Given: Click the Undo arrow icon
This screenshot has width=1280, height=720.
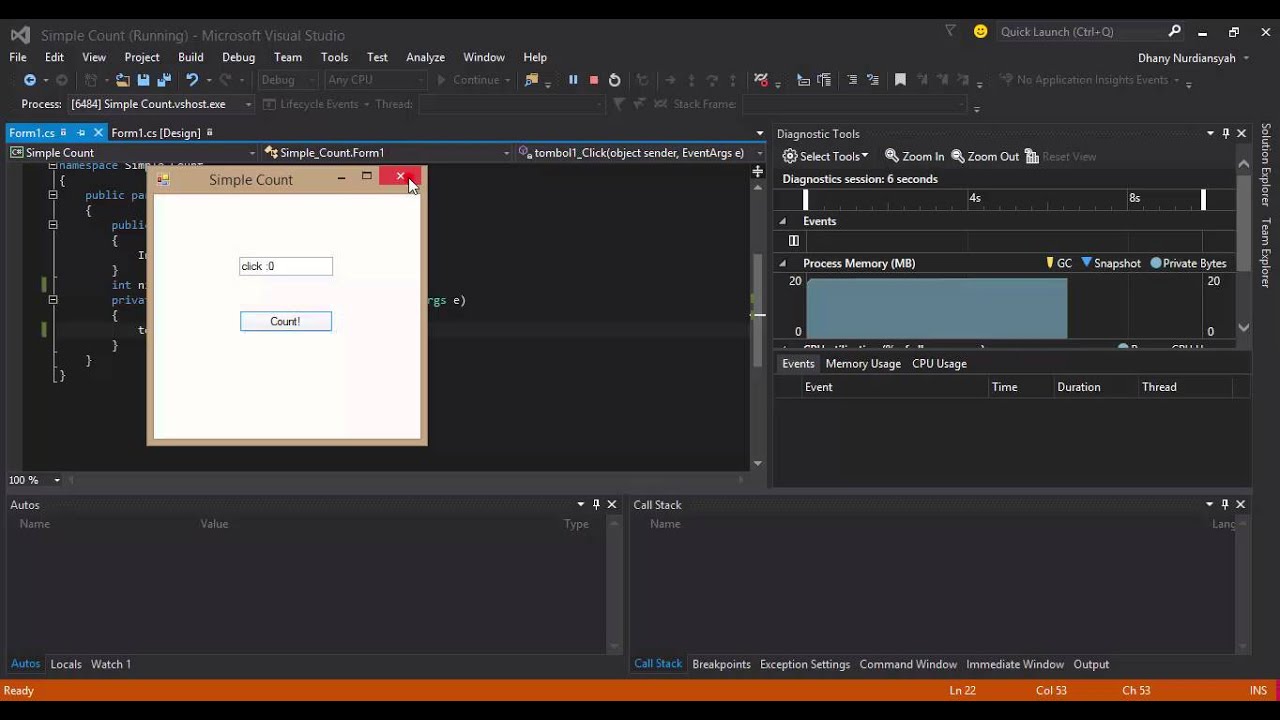Looking at the screenshot, I should point(191,80).
